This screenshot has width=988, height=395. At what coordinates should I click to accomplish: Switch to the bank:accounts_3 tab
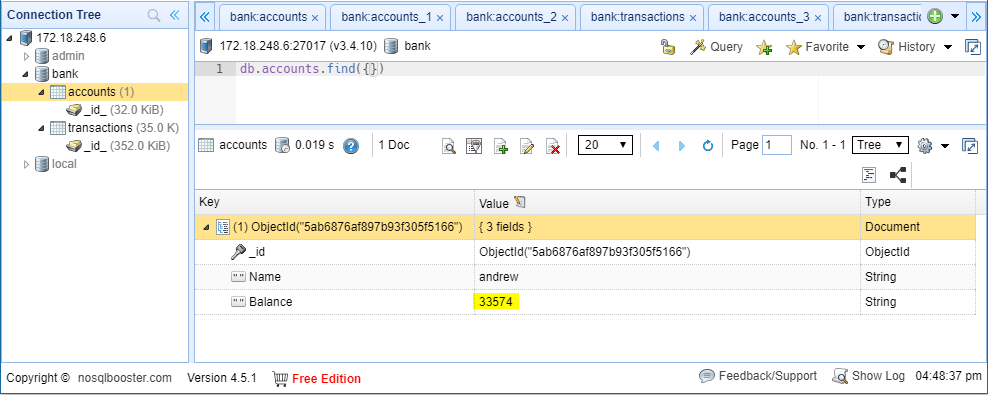tap(764, 17)
